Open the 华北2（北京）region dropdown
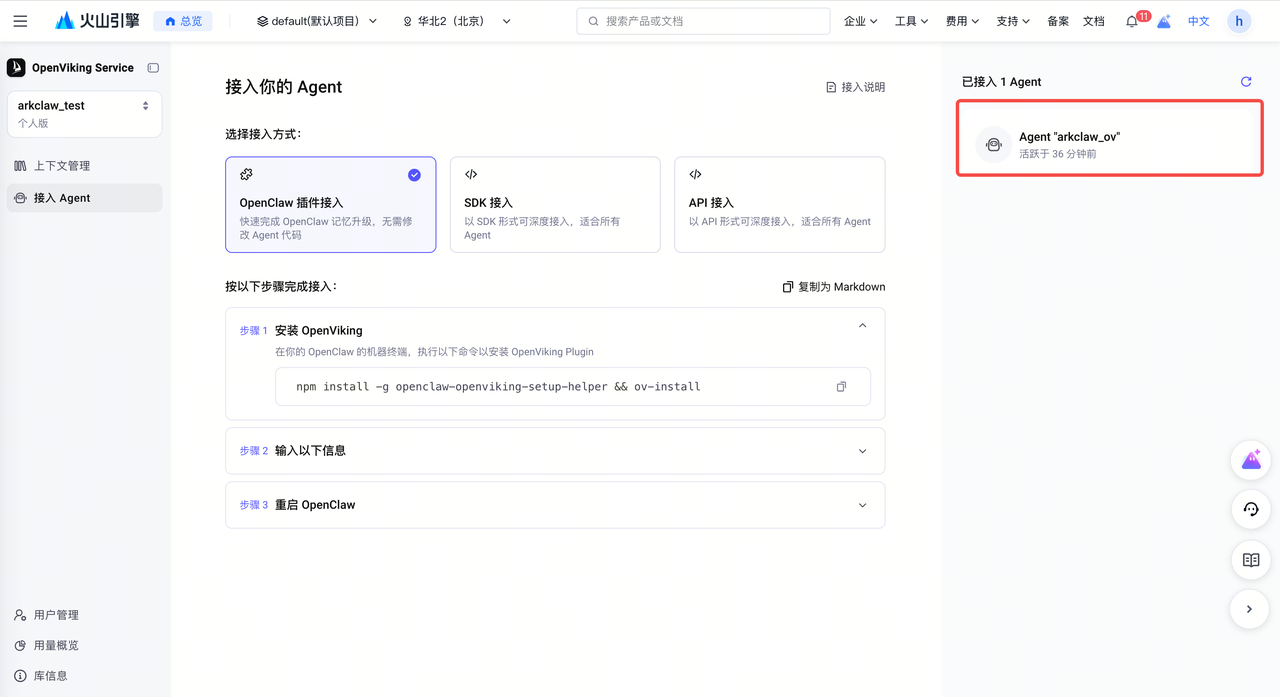The width and height of the screenshot is (1280, 697). (x=456, y=21)
